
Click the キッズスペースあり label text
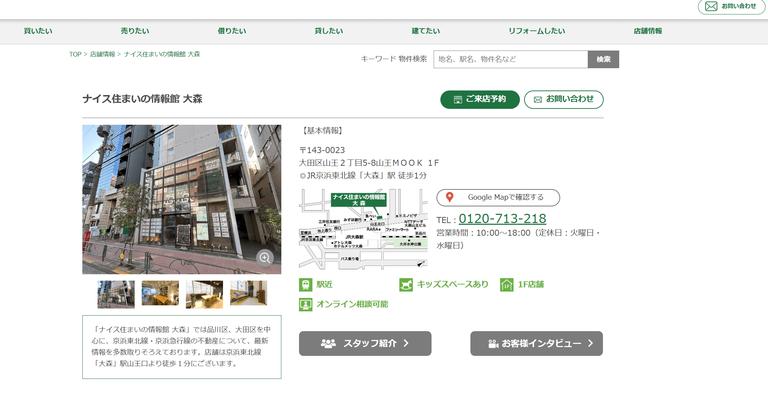coord(453,284)
